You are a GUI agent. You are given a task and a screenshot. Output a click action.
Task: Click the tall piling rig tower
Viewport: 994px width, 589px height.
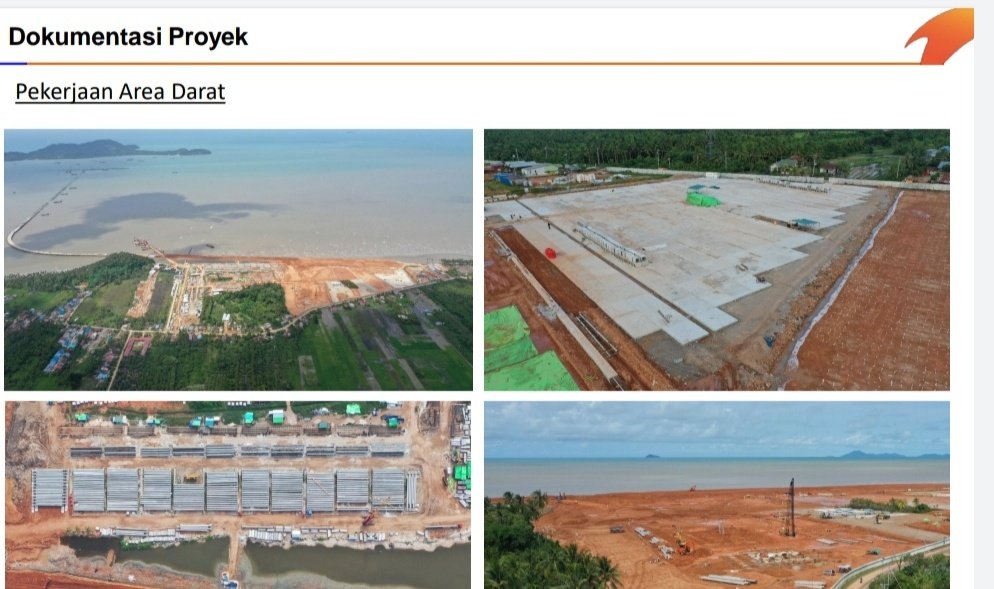791,508
